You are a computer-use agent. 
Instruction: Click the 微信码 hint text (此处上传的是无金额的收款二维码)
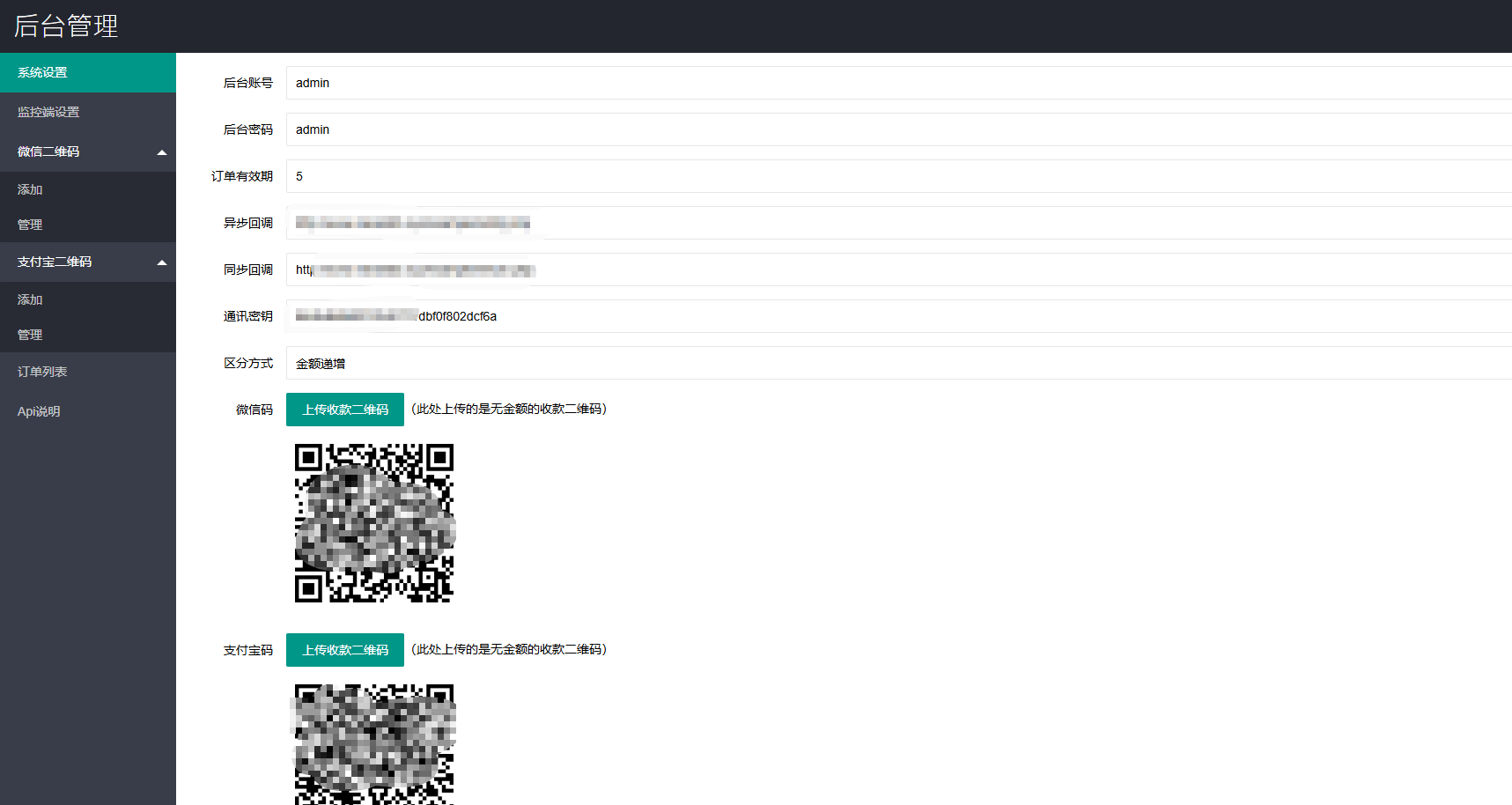pos(509,409)
